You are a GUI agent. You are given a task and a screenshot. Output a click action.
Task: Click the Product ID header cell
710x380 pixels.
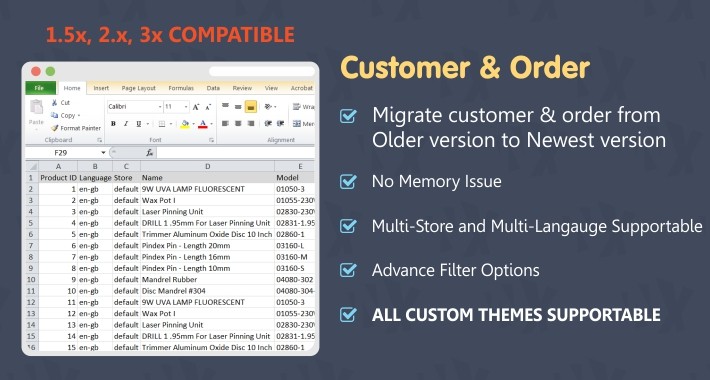58,178
